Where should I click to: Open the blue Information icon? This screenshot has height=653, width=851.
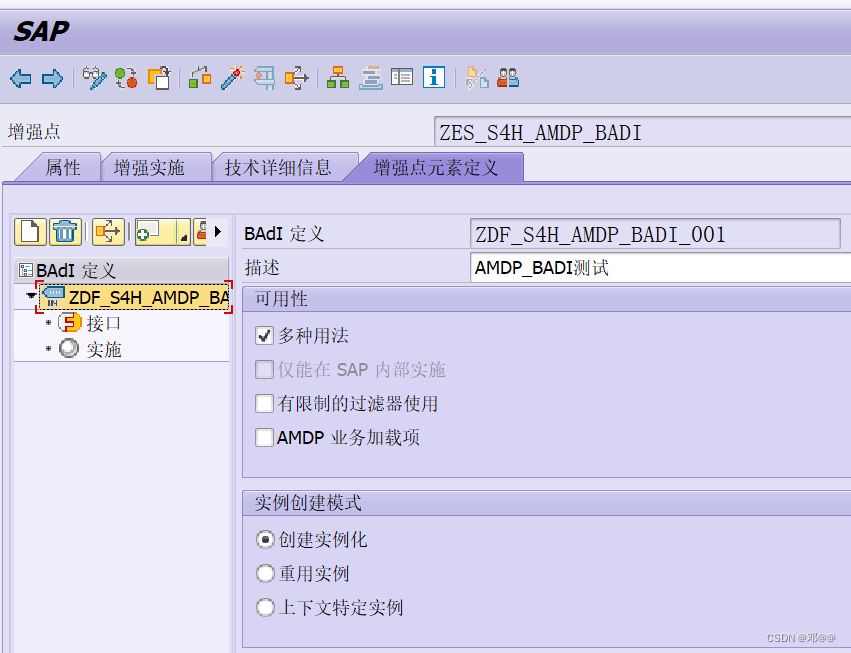pyautogui.click(x=434, y=78)
